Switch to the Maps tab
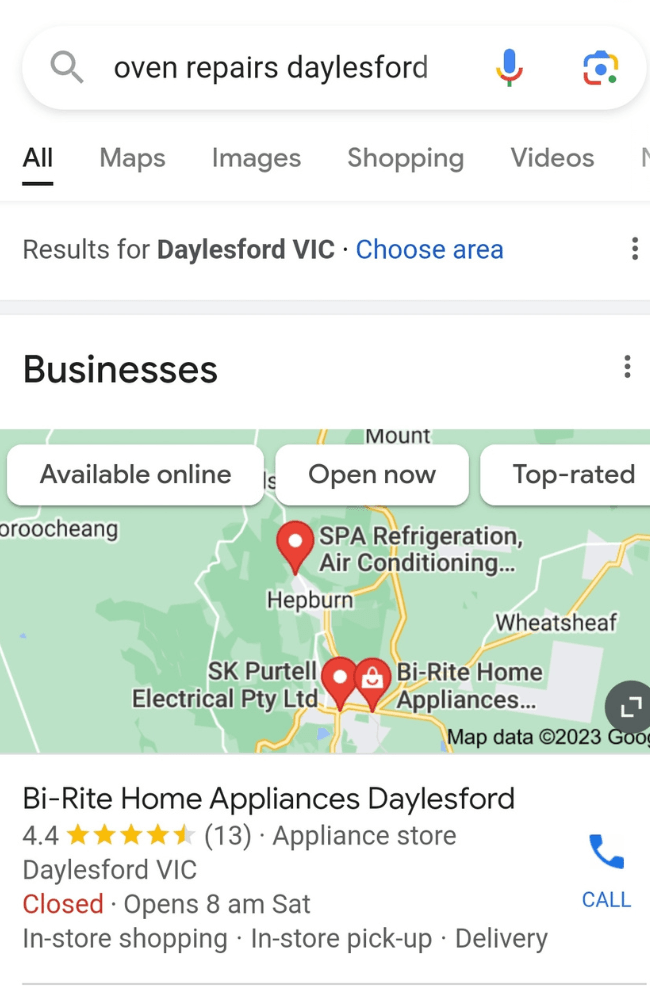The height and width of the screenshot is (1000, 650). point(132,158)
